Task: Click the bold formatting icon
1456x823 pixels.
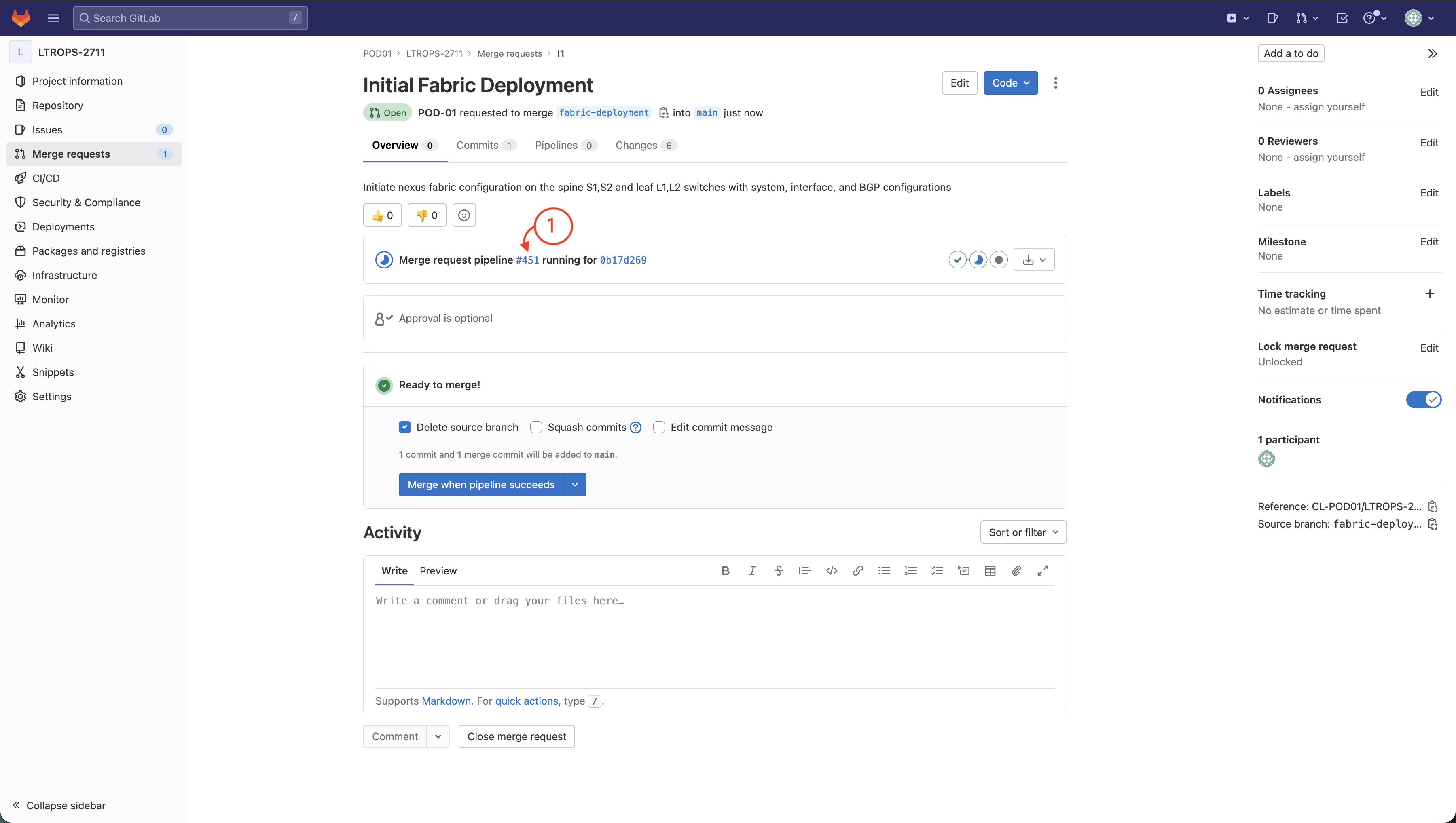Action: point(726,571)
